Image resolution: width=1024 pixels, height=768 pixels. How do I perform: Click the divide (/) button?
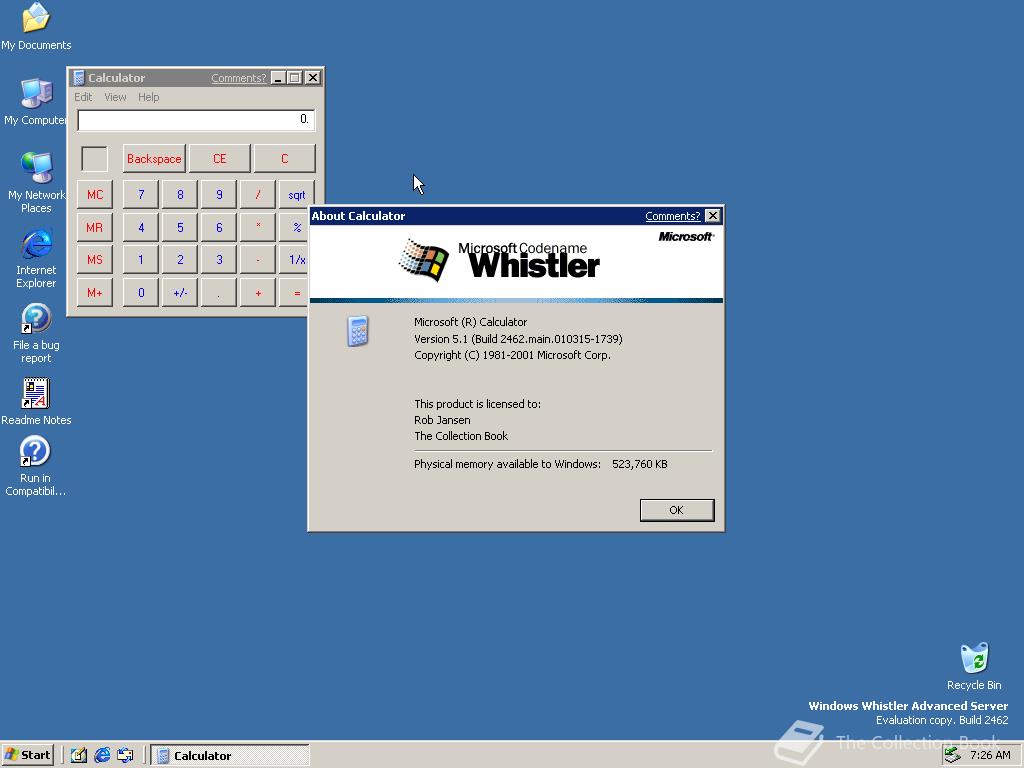coord(258,195)
